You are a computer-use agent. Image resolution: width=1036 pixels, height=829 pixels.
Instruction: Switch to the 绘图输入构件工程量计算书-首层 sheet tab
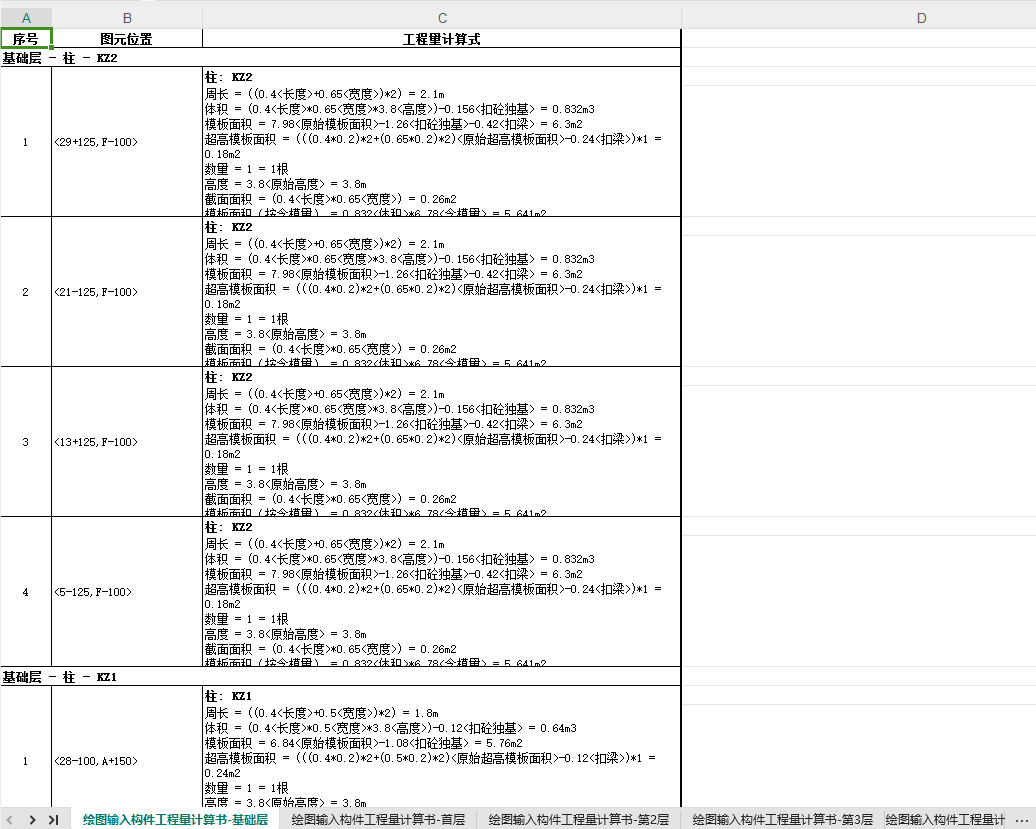[x=378, y=820]
